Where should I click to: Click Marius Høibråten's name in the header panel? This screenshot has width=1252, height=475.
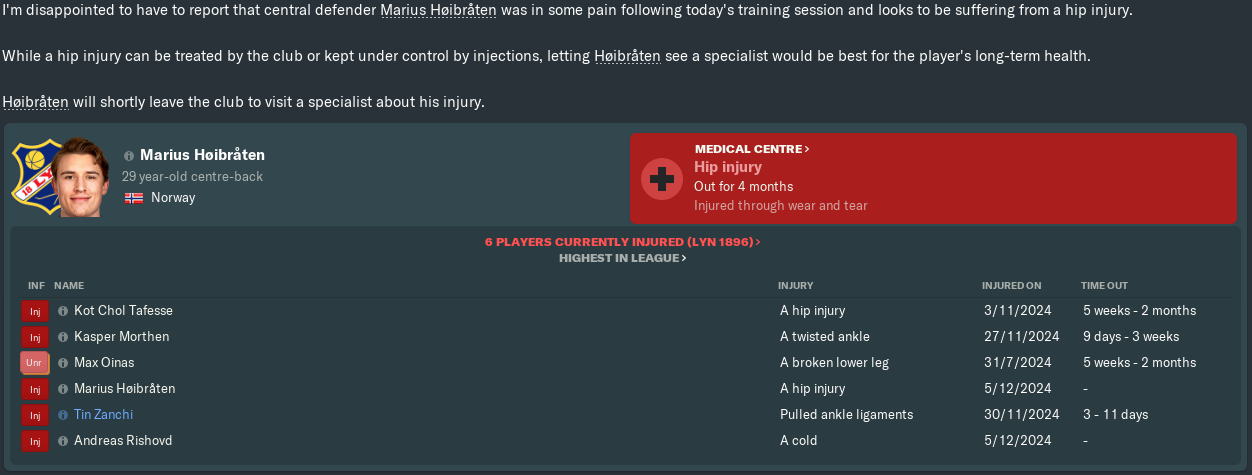click(202, 155)
